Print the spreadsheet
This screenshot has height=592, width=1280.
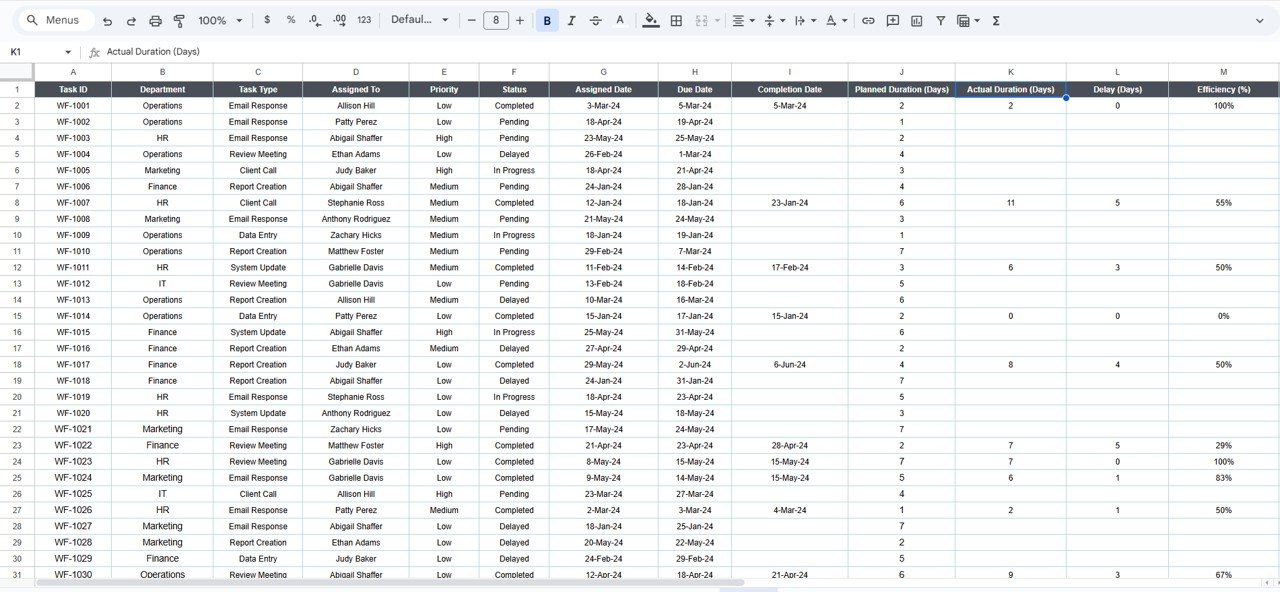(155, 20)
